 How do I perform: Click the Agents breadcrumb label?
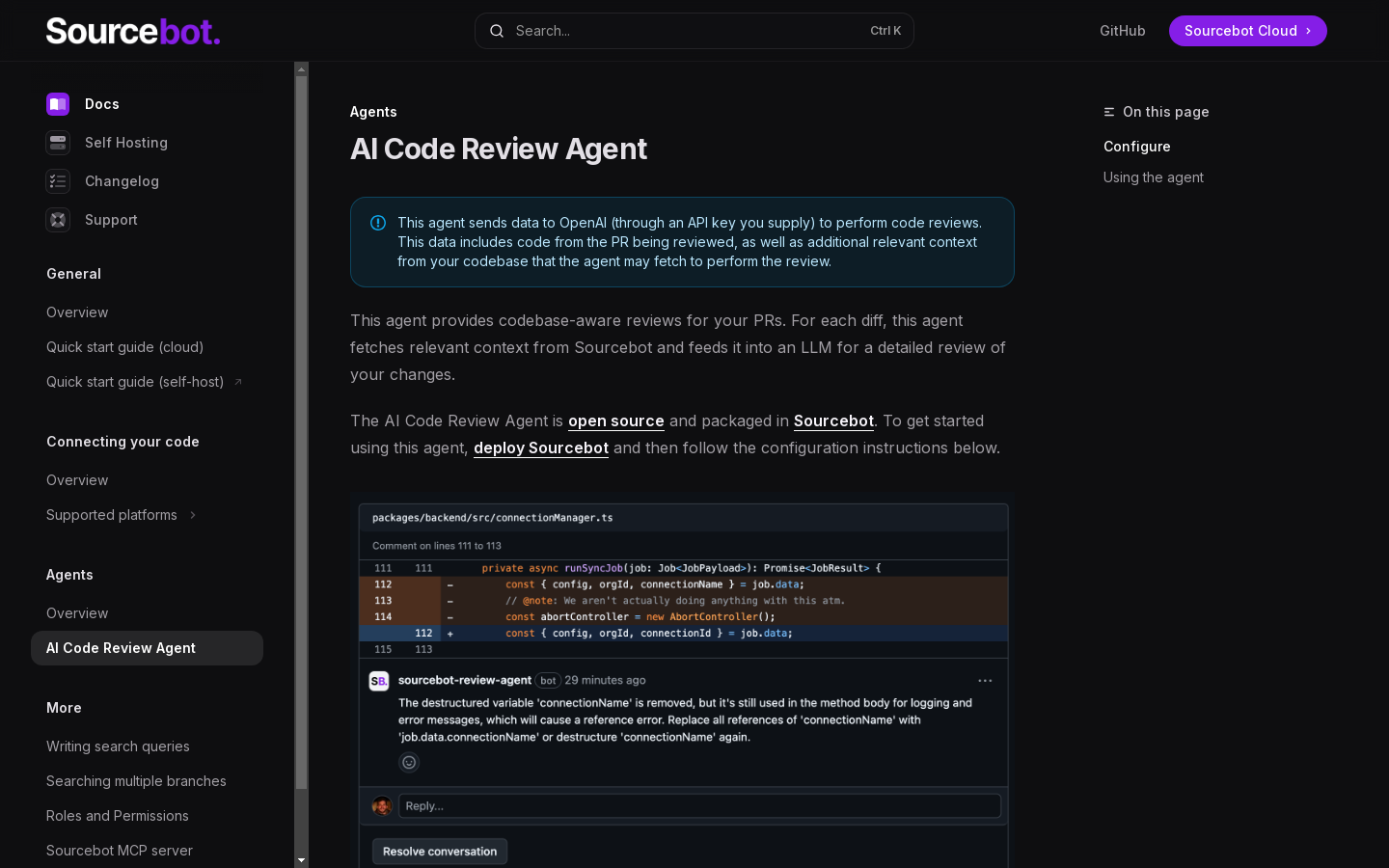tap(373, 112)
